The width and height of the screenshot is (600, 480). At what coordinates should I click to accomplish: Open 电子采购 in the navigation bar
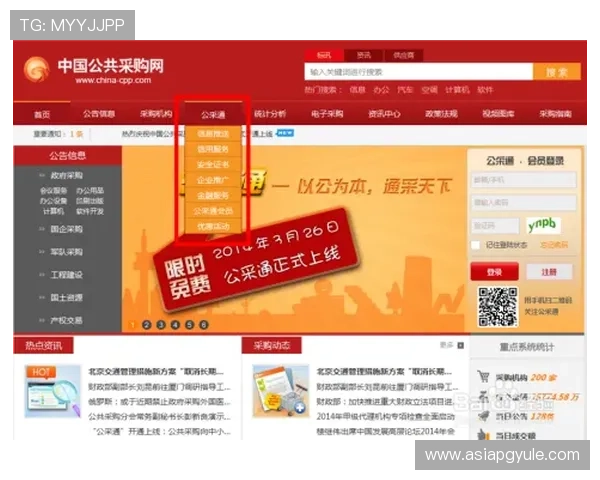pyautogui.click(x=327, y=114)
